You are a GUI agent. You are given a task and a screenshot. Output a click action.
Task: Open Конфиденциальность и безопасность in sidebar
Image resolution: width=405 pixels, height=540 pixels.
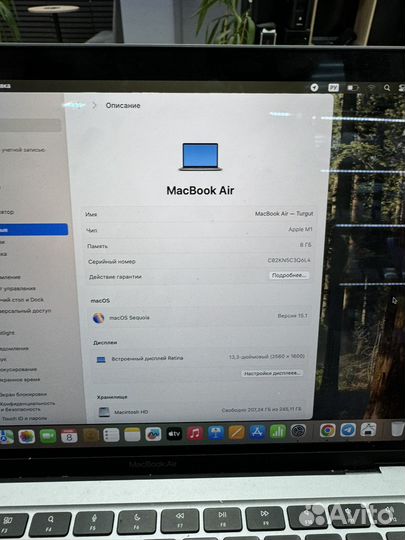point(27,406)
